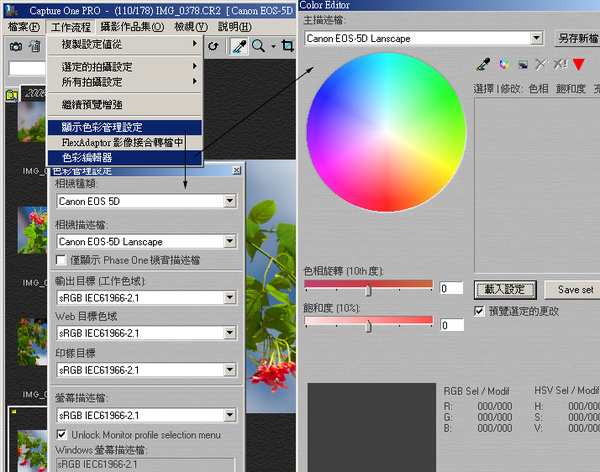The height and width of the screenshot is (472, 600).
Task: Click the red downward triangle icon
Action: (x=579, y=64)
